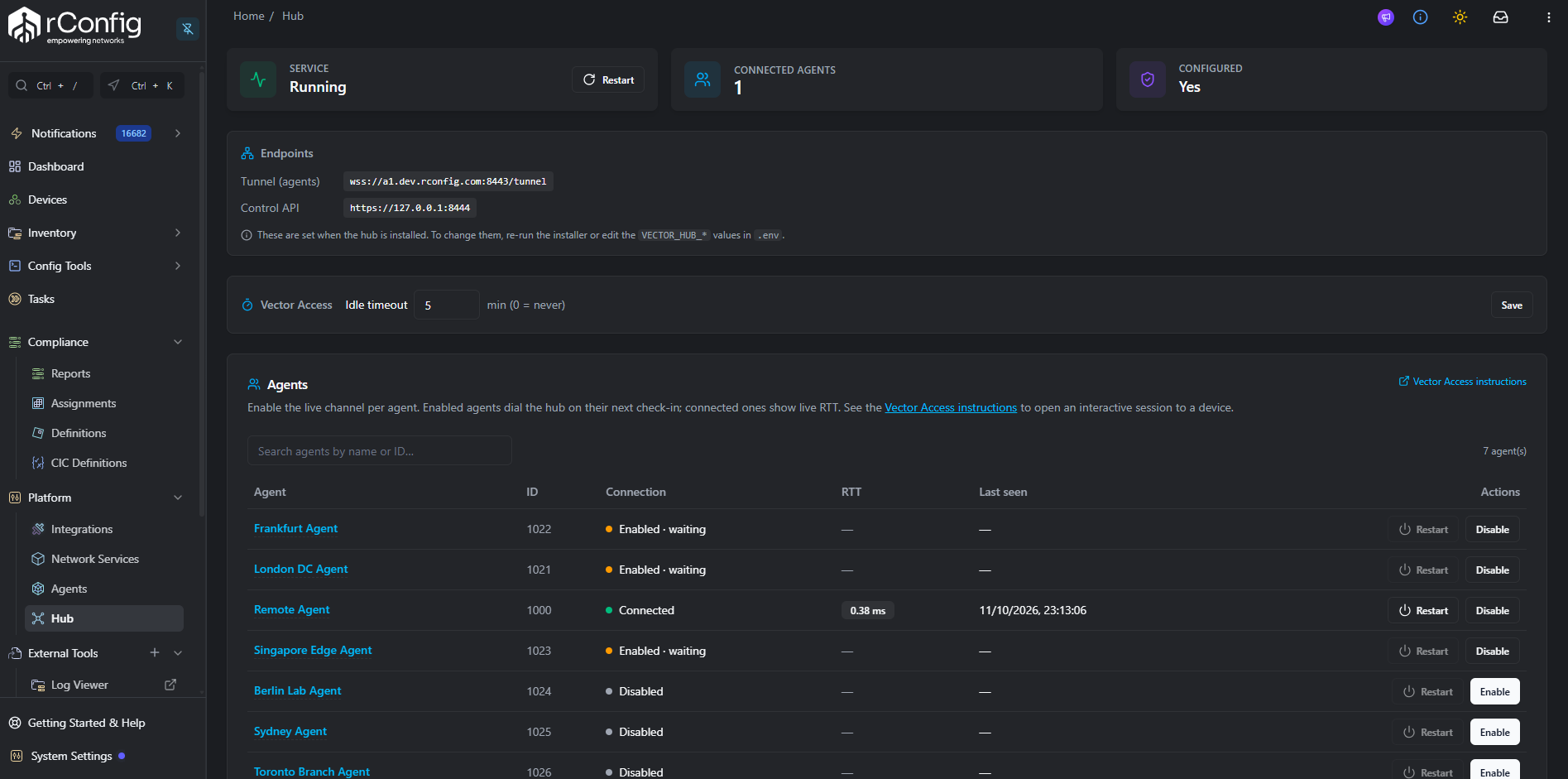Open the Singapore Edge Agent link

(313, 650)
